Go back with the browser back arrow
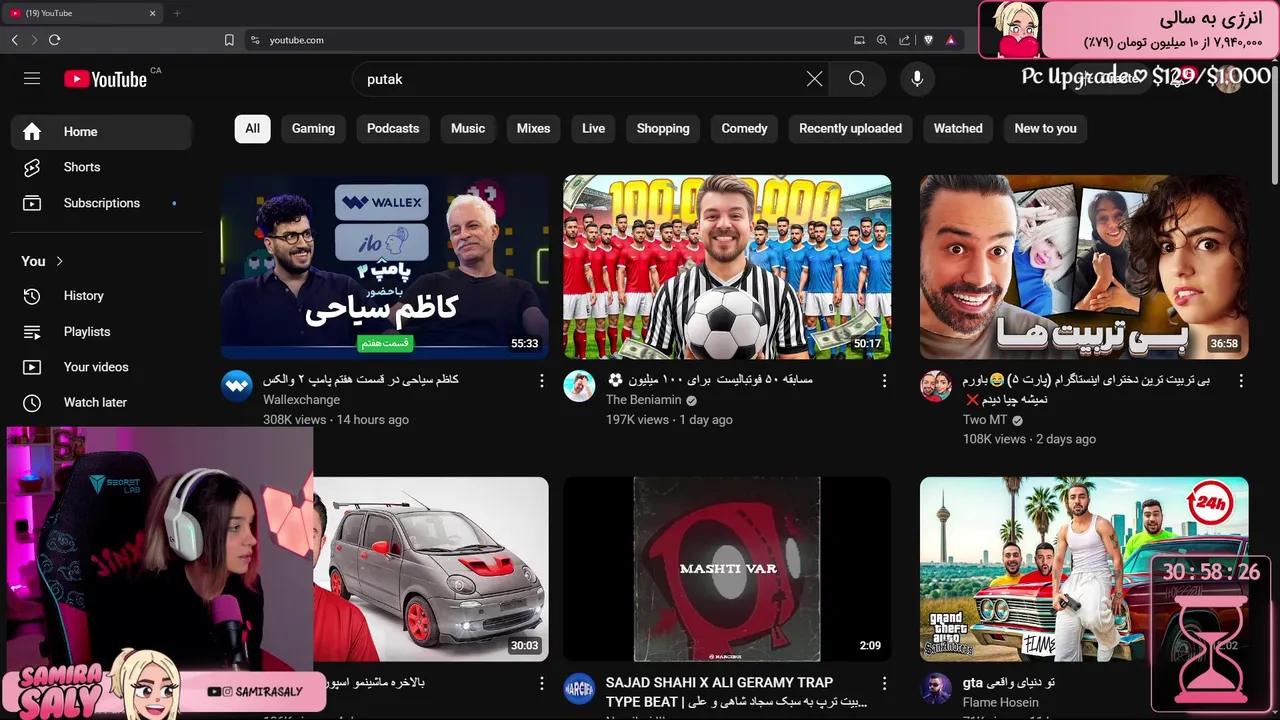 [x=14, y=40]
